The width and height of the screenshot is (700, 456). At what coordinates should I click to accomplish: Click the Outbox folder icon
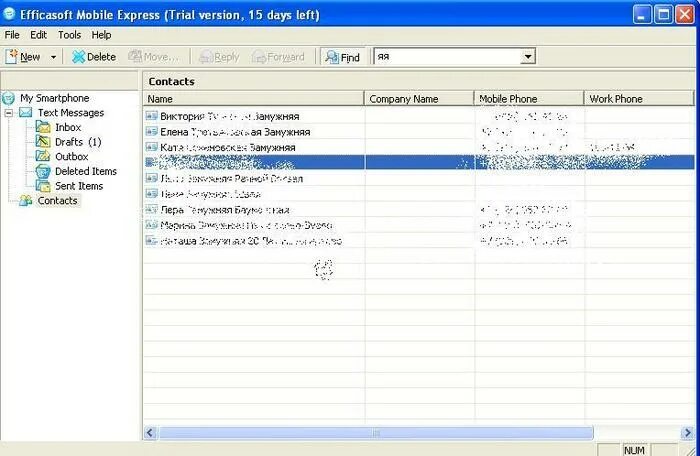click(43, 156)
